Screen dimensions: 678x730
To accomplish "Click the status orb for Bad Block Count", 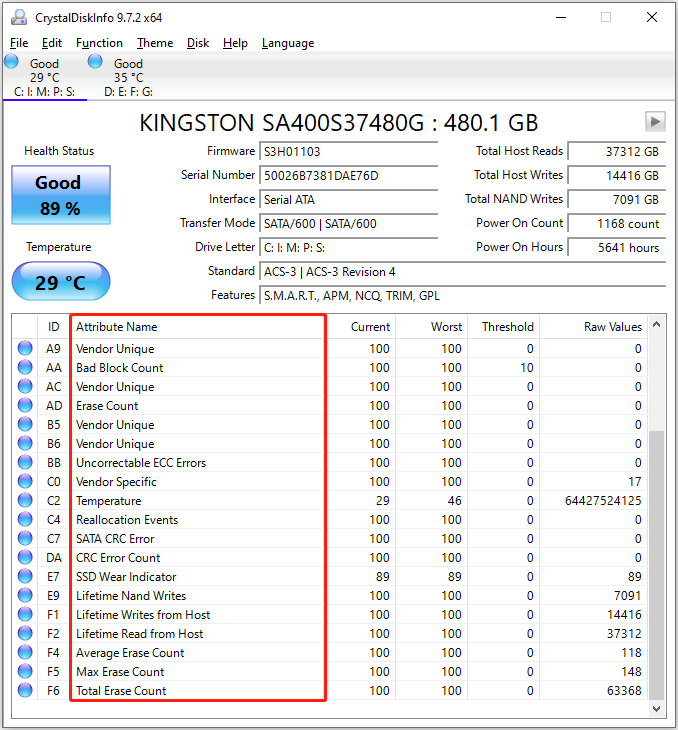I will pos(25,367).
